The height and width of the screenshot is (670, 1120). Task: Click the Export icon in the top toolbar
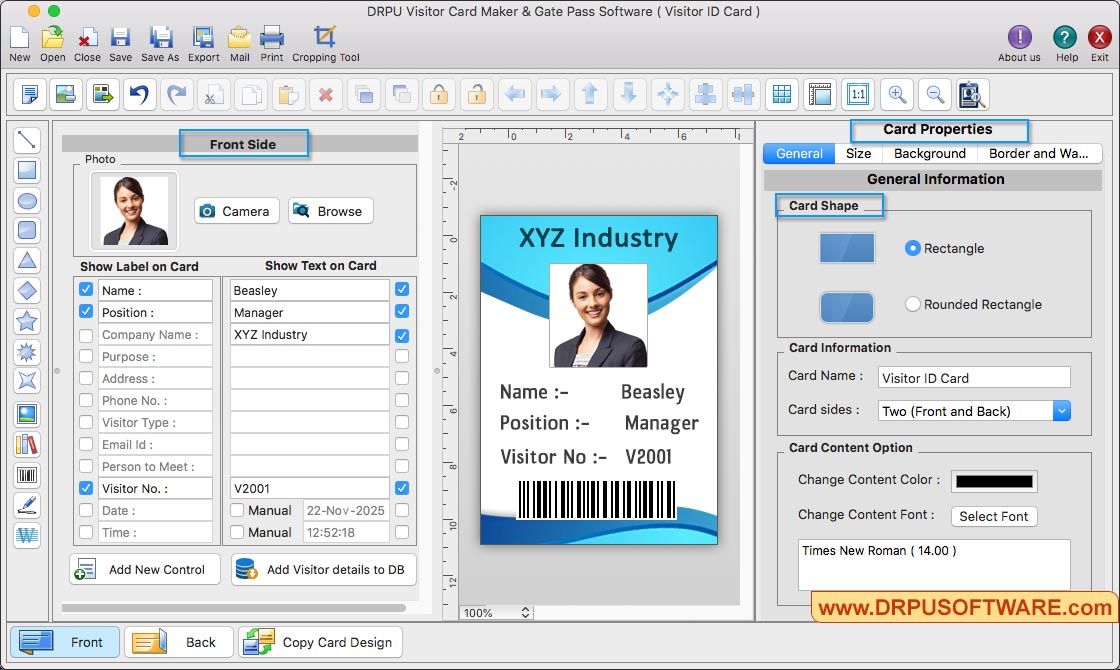point(203,40)
